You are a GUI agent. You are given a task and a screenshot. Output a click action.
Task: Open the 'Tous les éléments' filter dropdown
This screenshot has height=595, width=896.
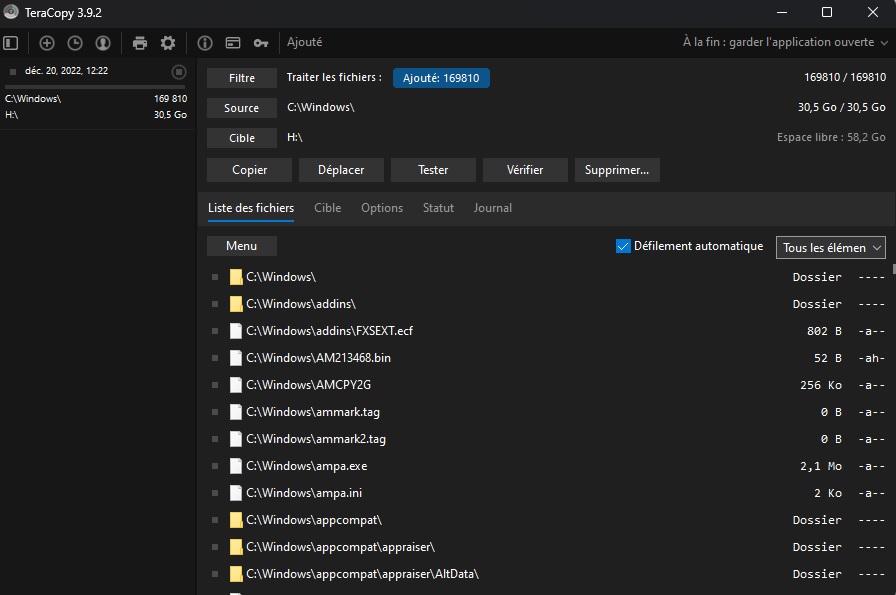click(x=831, y=247)
